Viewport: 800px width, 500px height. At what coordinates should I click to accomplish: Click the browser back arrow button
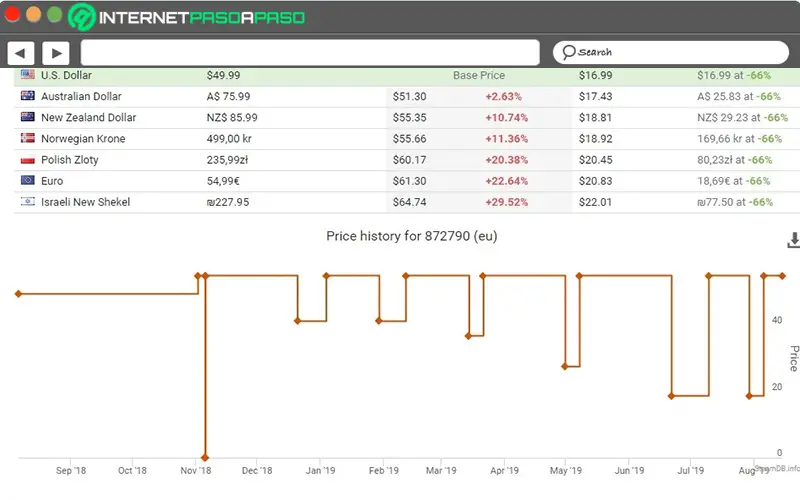21,52
